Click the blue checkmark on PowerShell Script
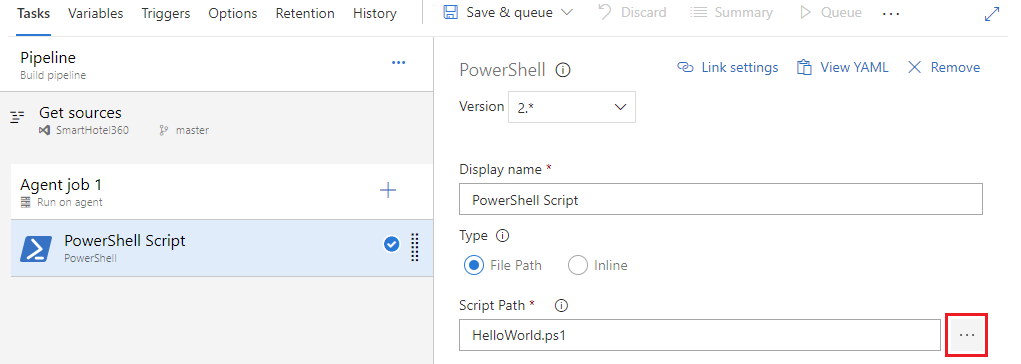 point(391,244)
